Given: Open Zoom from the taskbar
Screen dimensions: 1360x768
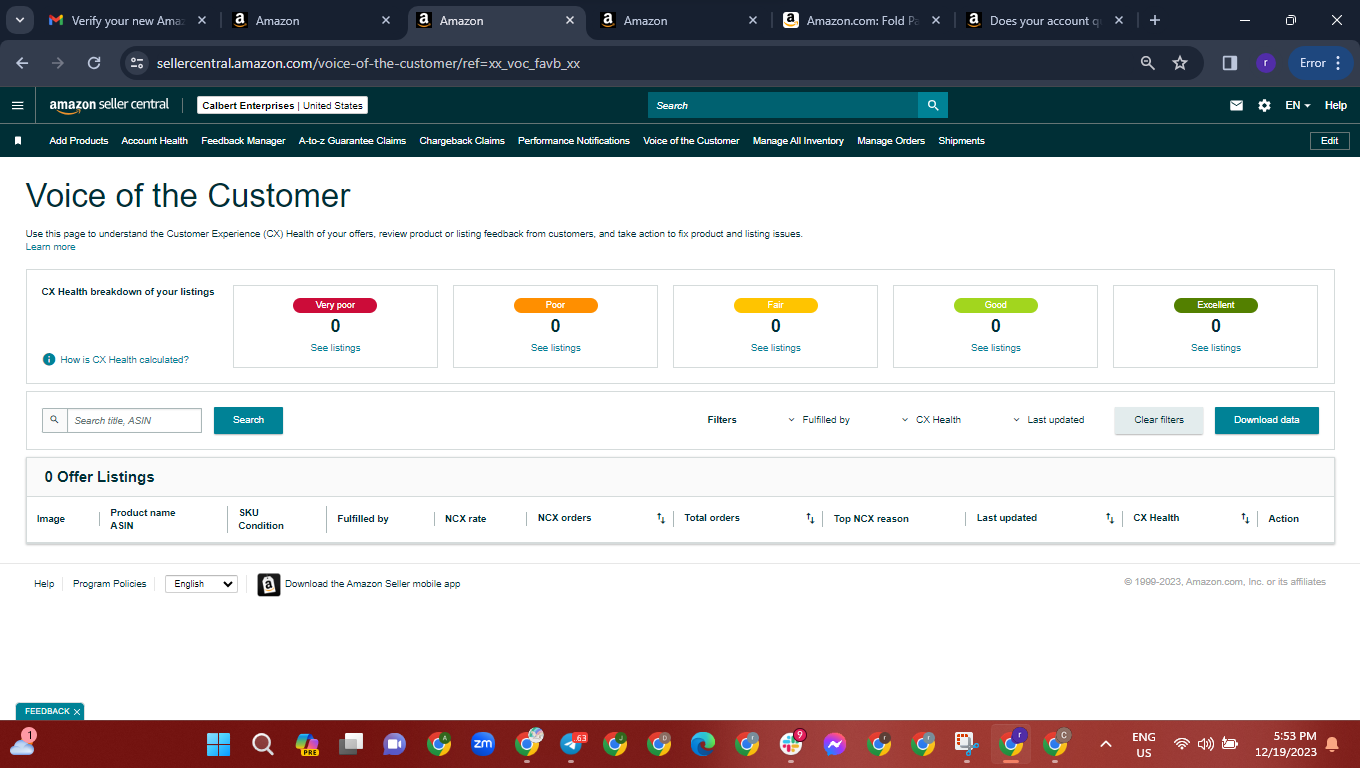Looking at the screenshot, I should [483, 744].
